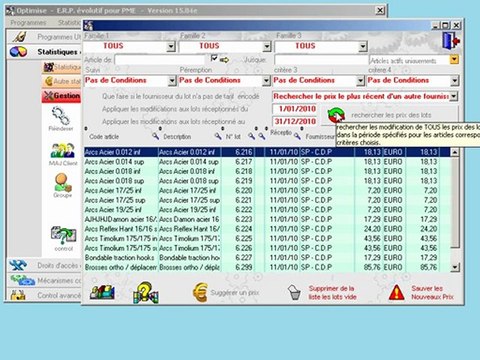Click the trash bin delete empty lots icon
480x360 pixels.
(x=294, y=292)
